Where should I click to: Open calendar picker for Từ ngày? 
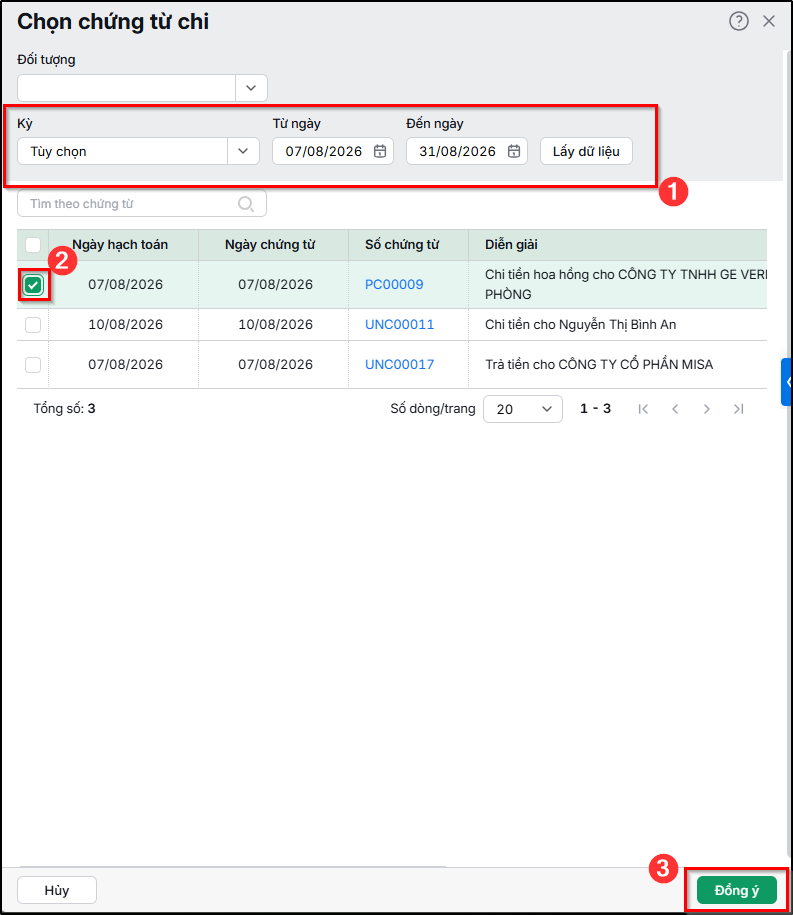pyautogui.click(x=379, y=151)
